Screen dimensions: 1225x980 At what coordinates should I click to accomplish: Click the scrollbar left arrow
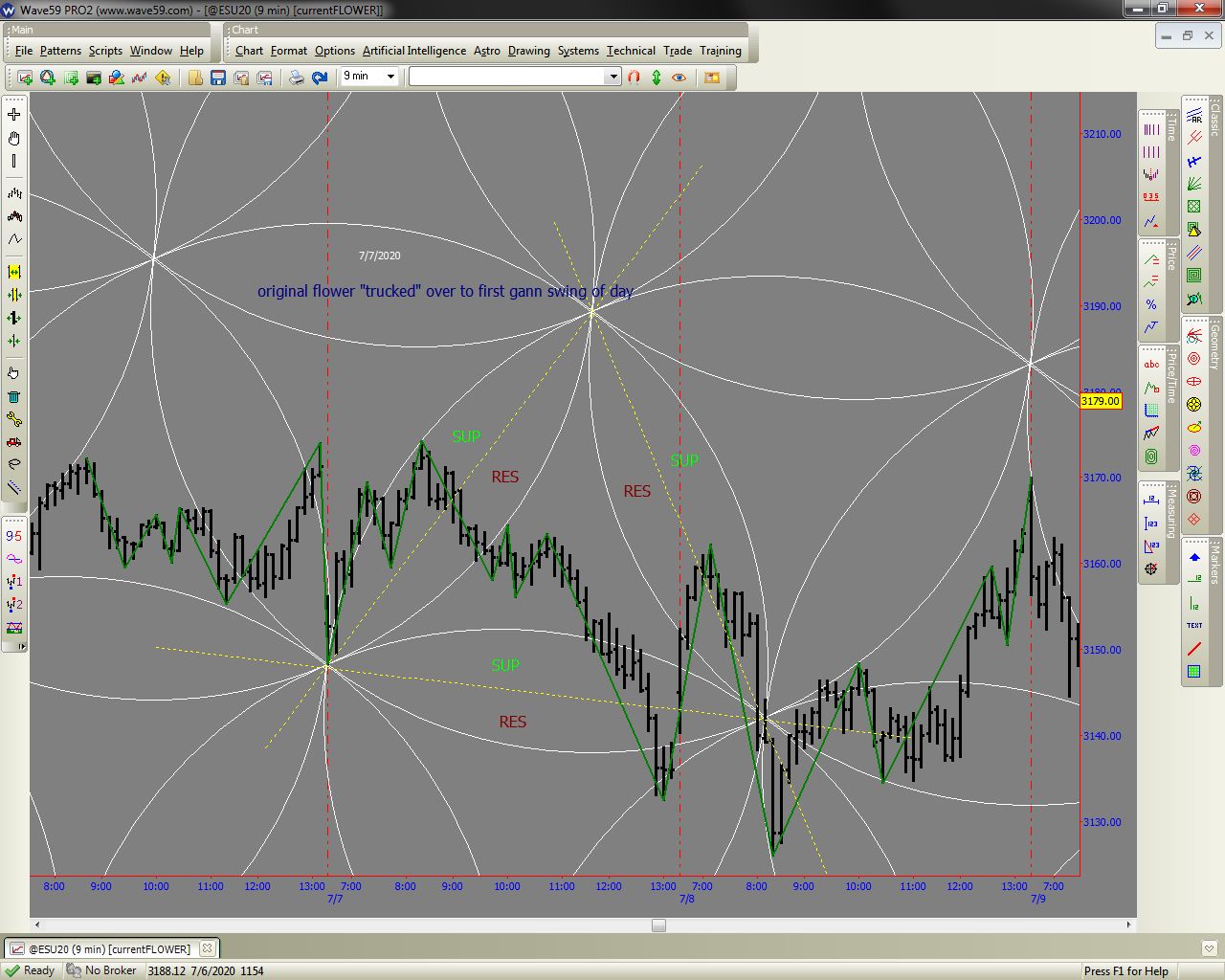click(x=37, y=924)
